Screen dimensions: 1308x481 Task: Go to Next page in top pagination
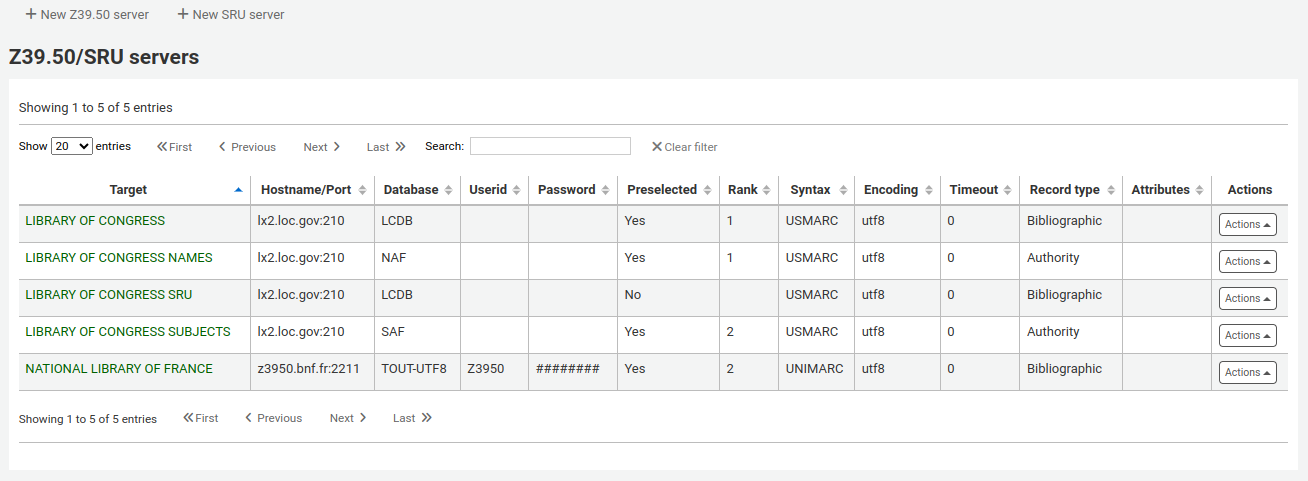click(322, 147)
